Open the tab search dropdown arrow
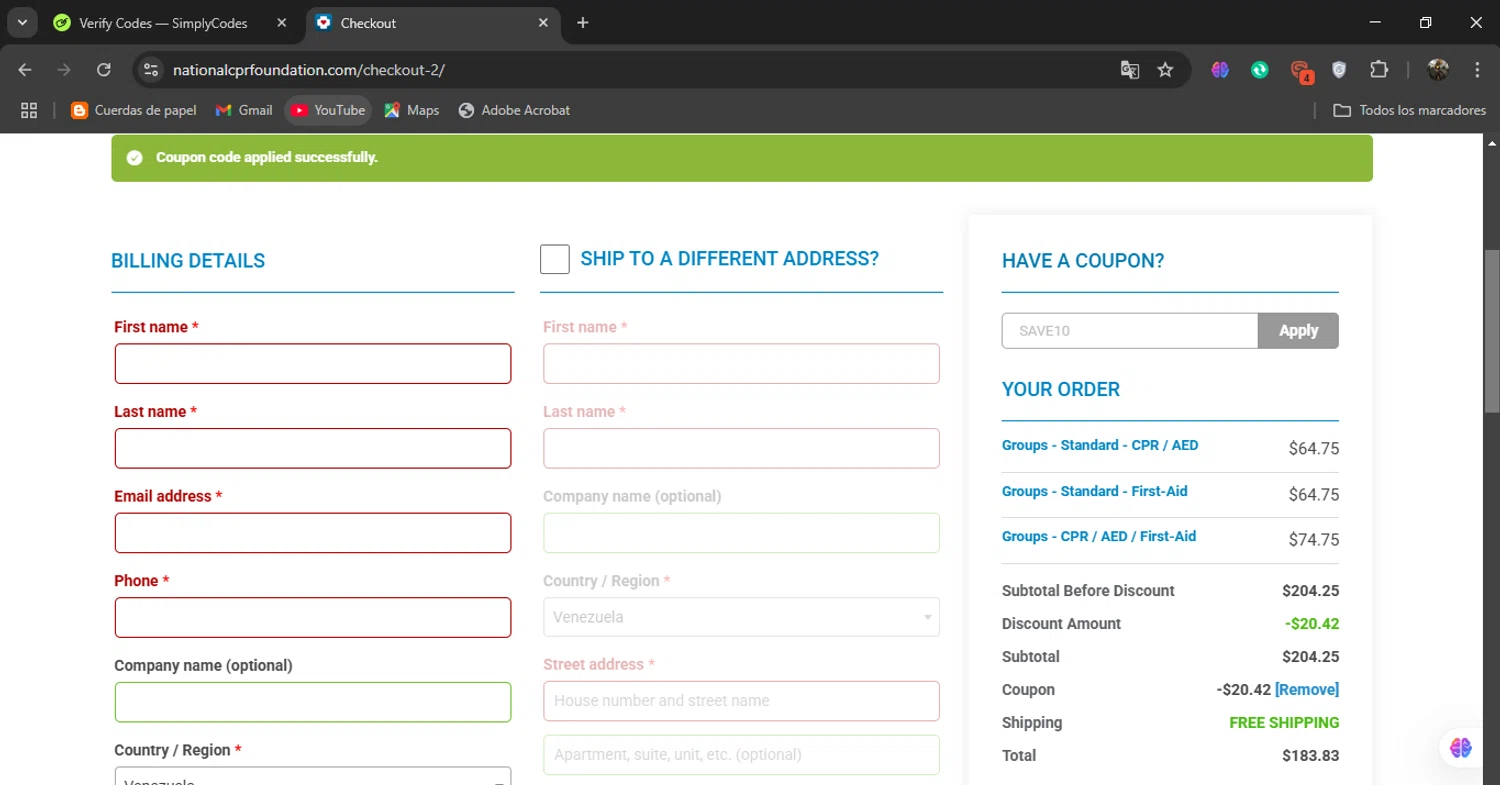1500x785 pixels. (x=22, y=23)
